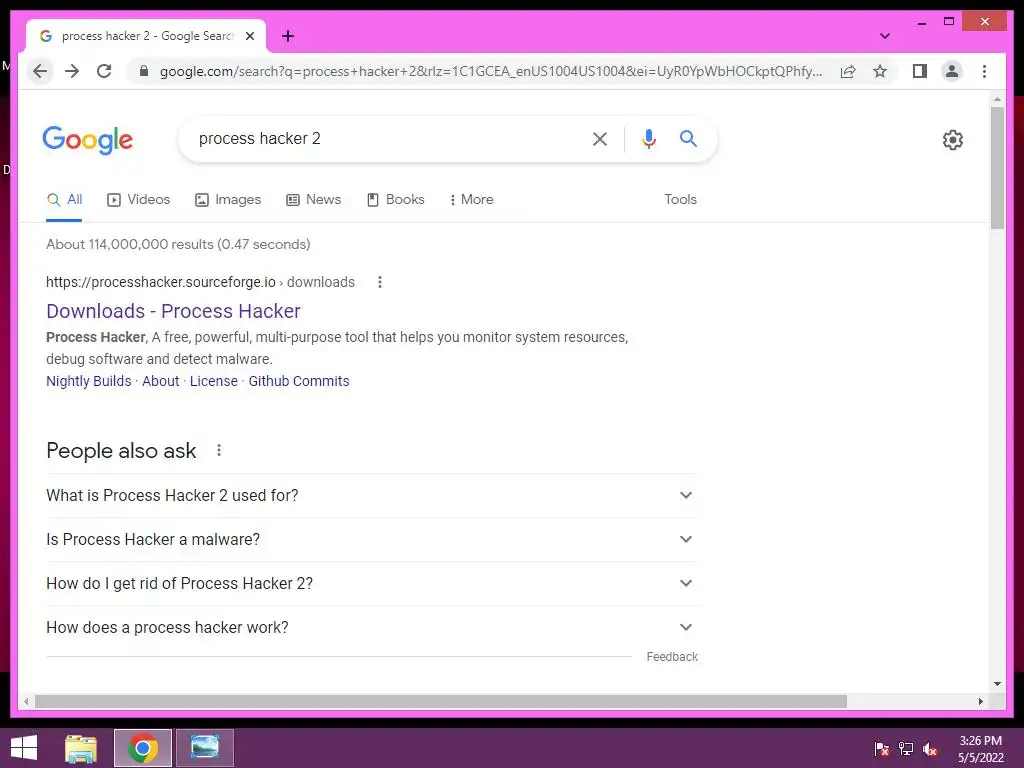Open File Explorer from taskbar
The image size is (1024, 768).
81,748
